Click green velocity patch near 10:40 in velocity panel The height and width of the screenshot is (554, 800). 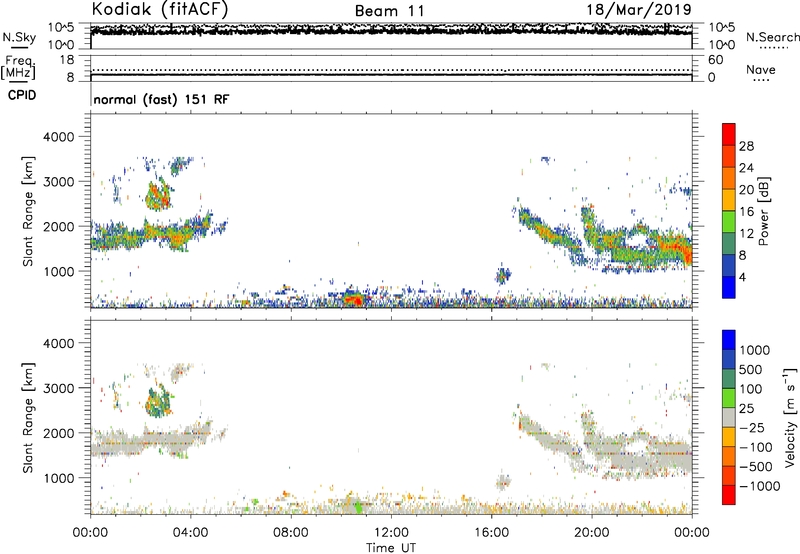tap(357, 507)
